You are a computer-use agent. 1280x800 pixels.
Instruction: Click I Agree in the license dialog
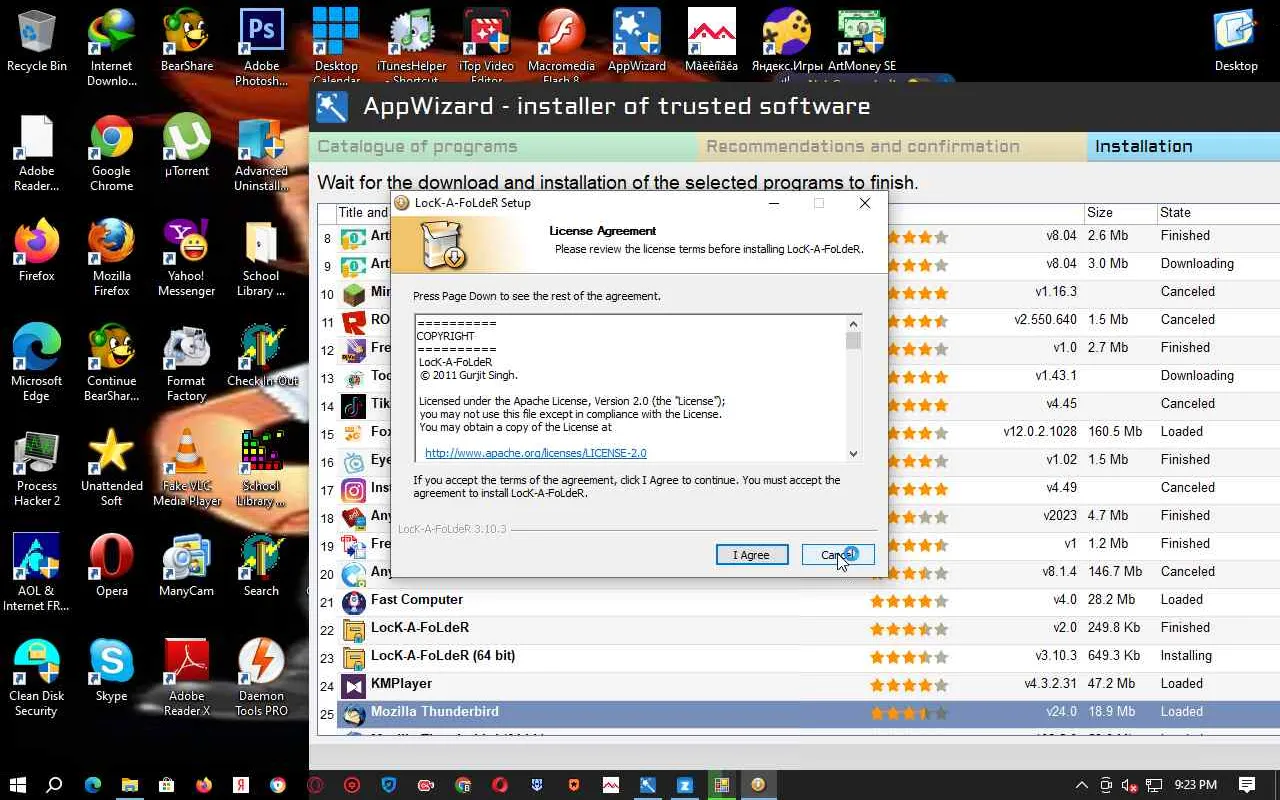coord(752,555)
